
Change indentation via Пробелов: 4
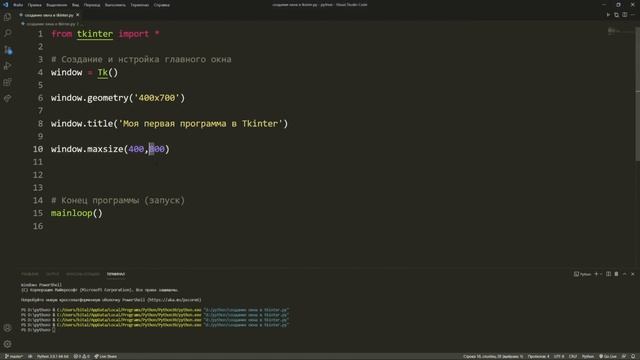coord(538,356)
